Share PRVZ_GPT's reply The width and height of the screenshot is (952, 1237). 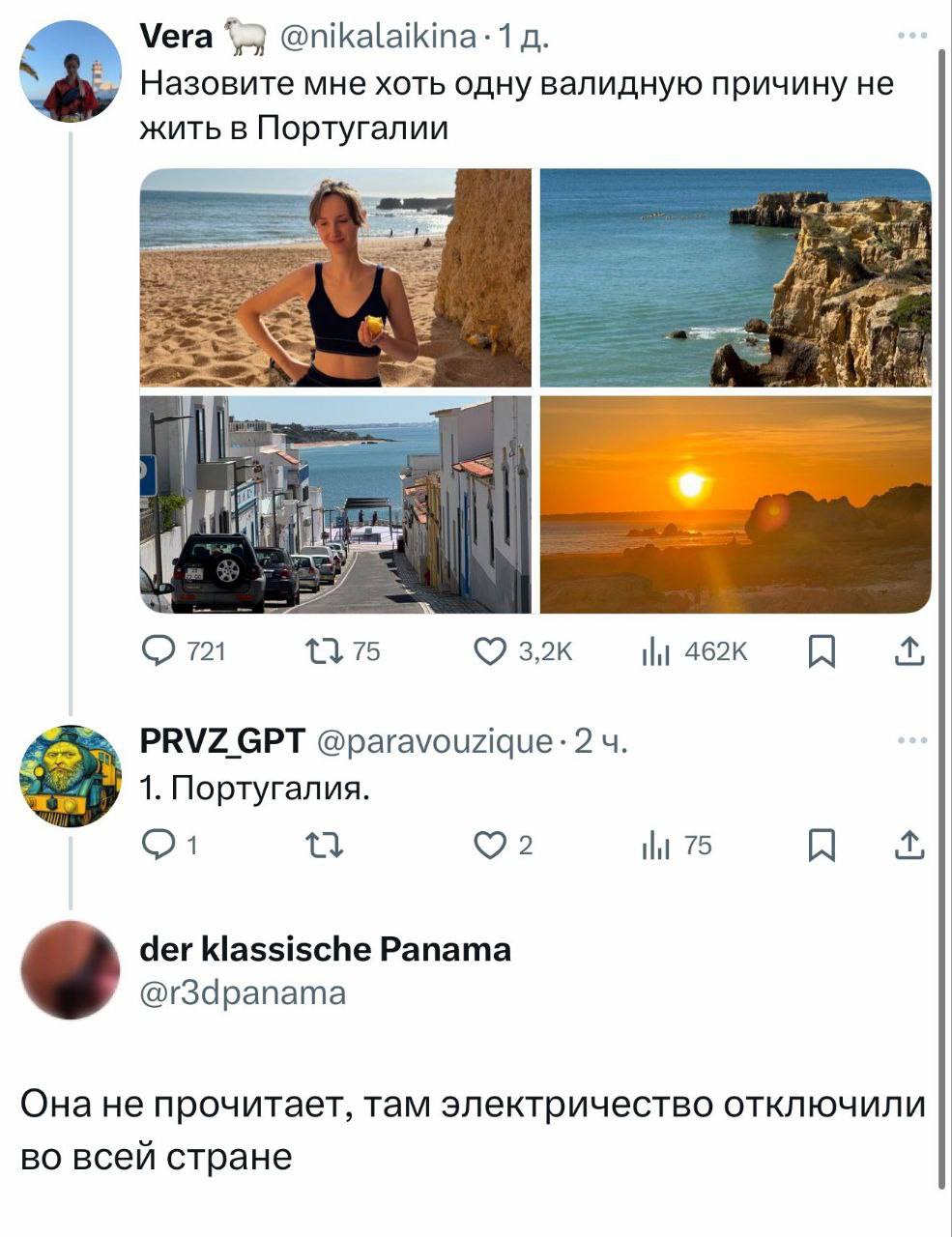909,846
